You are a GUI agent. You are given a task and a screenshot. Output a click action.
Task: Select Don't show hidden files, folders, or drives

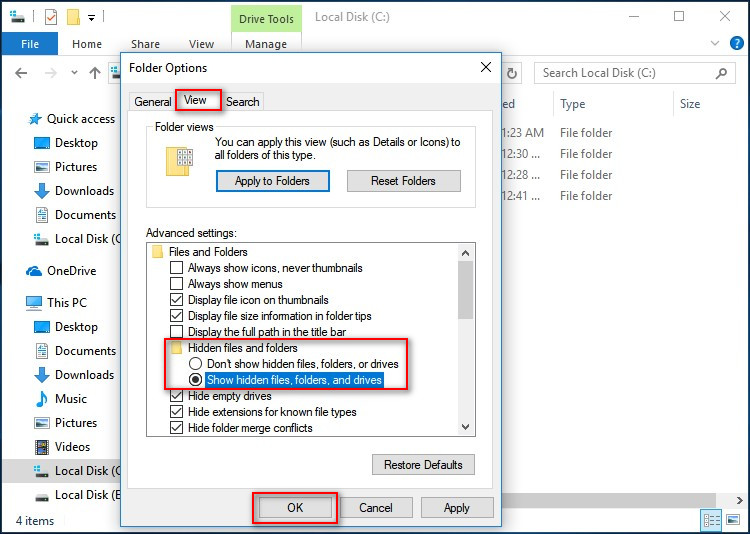coord(195,364)
